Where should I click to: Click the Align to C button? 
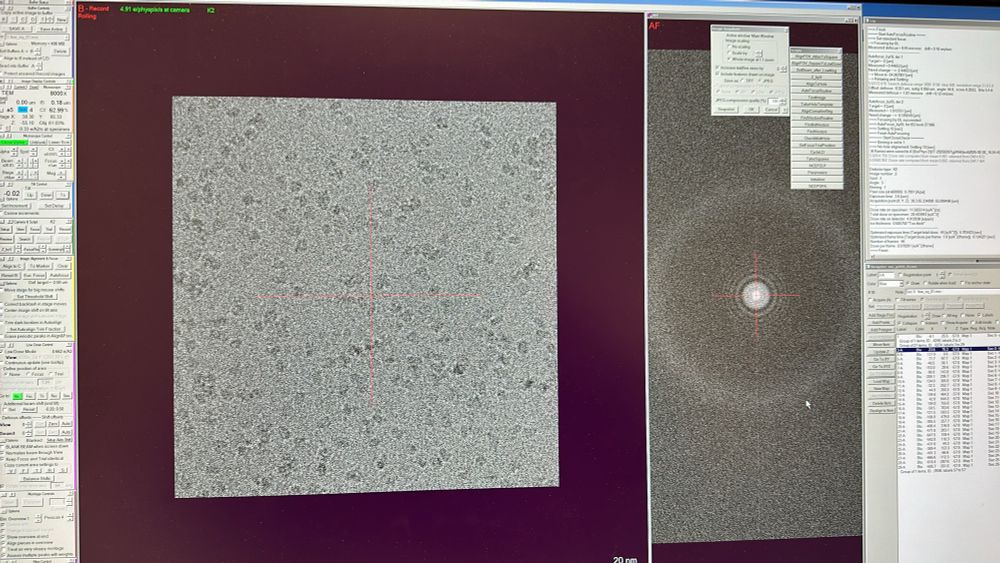11,266
